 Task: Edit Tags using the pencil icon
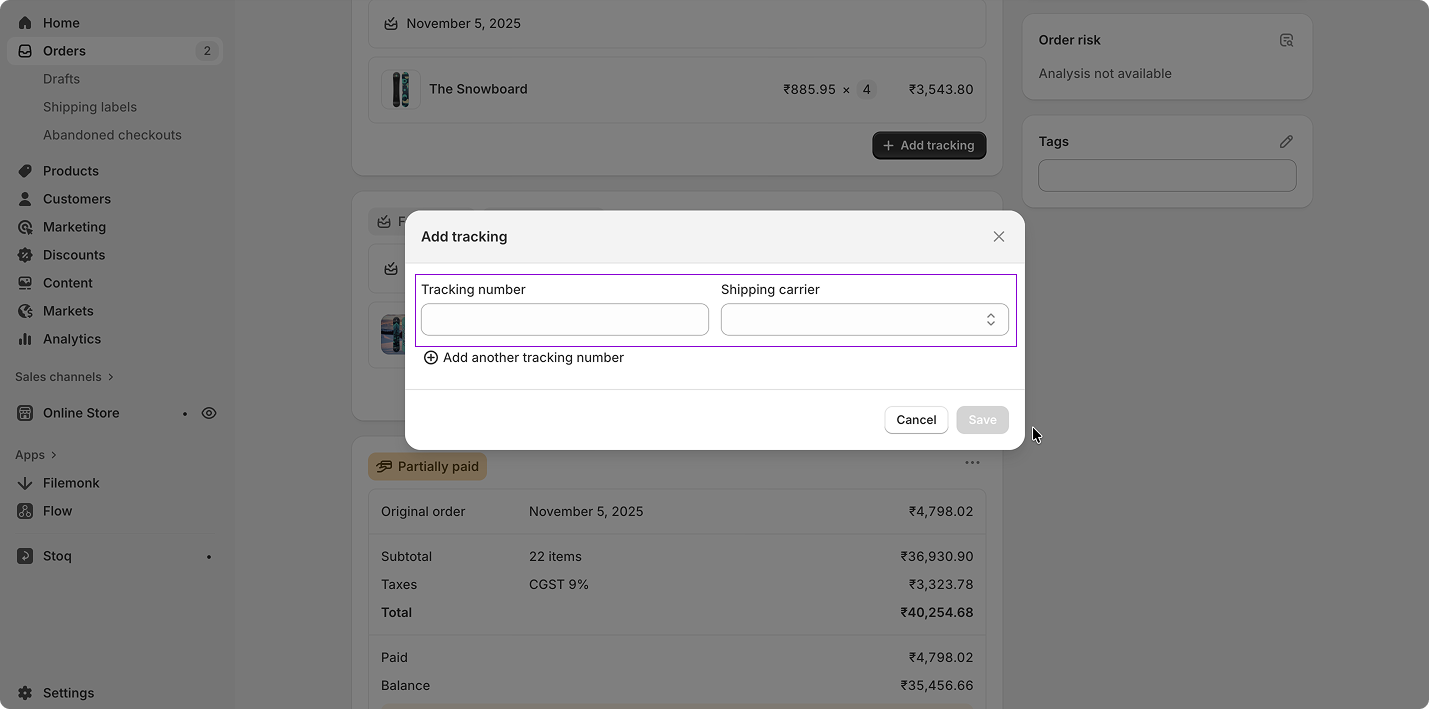(x=1286, y=141)
